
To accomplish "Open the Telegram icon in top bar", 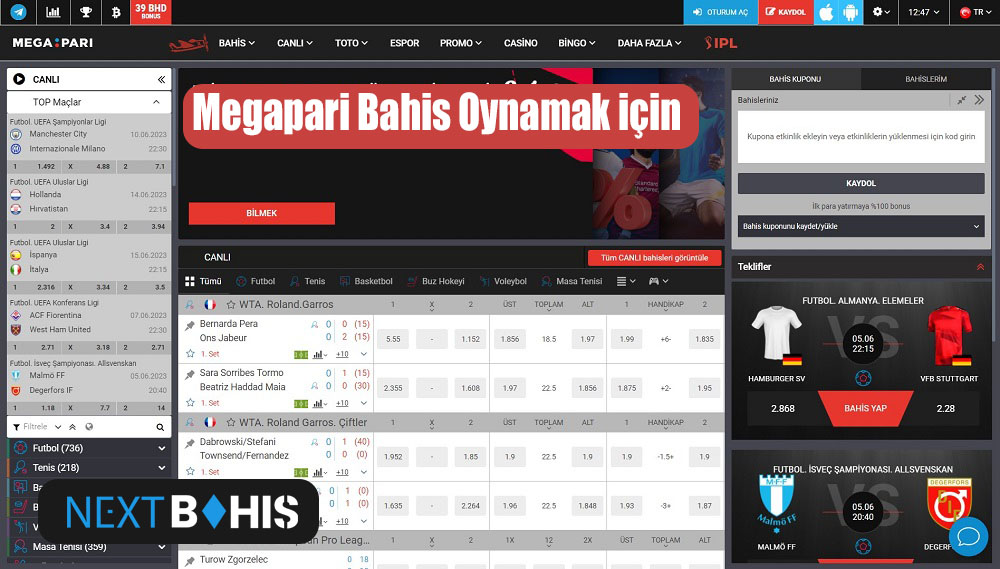I will 18,12.
